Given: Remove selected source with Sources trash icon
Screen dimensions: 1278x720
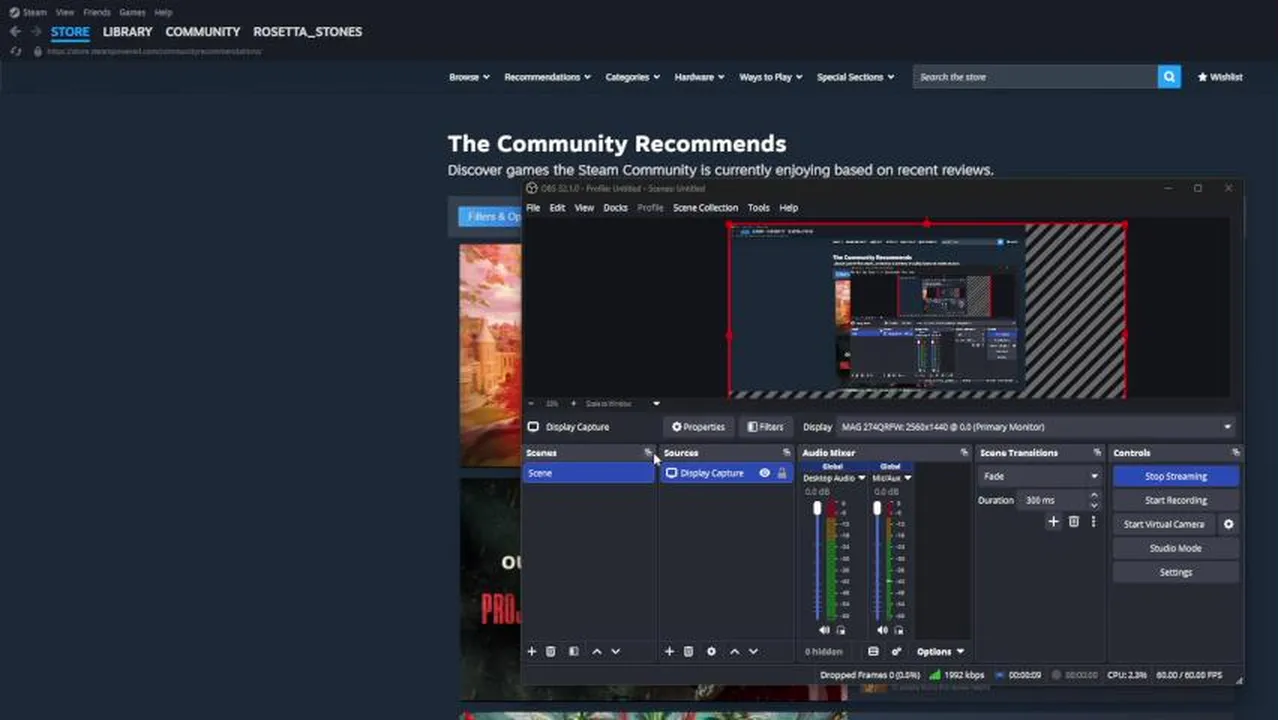Looking at the screenshot, I should (689, 652).
